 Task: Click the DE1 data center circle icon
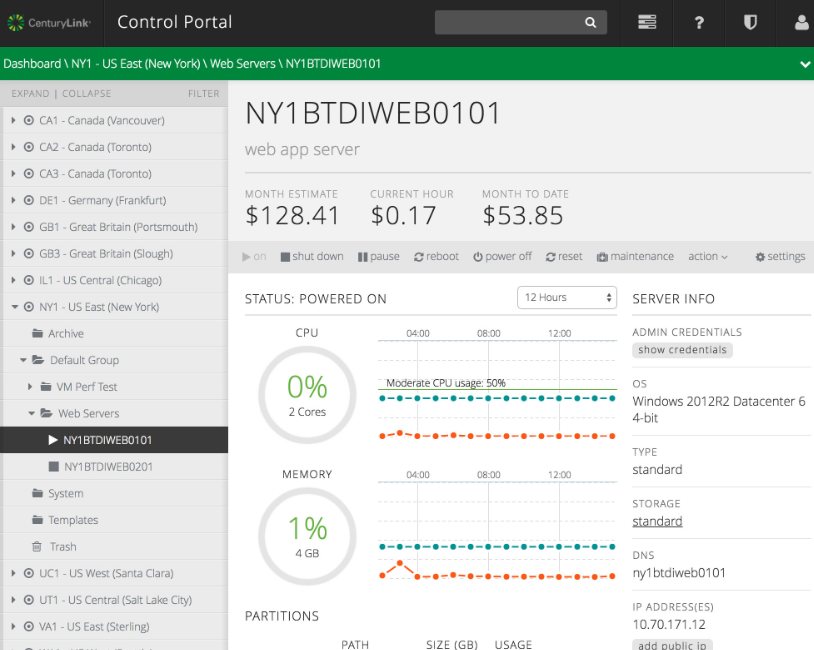pos(29,200)
